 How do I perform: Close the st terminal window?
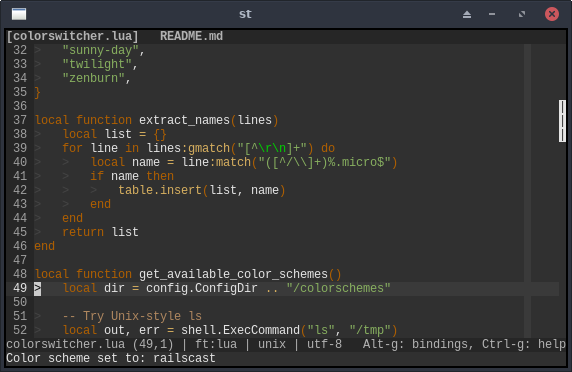[x=552, y=14]
